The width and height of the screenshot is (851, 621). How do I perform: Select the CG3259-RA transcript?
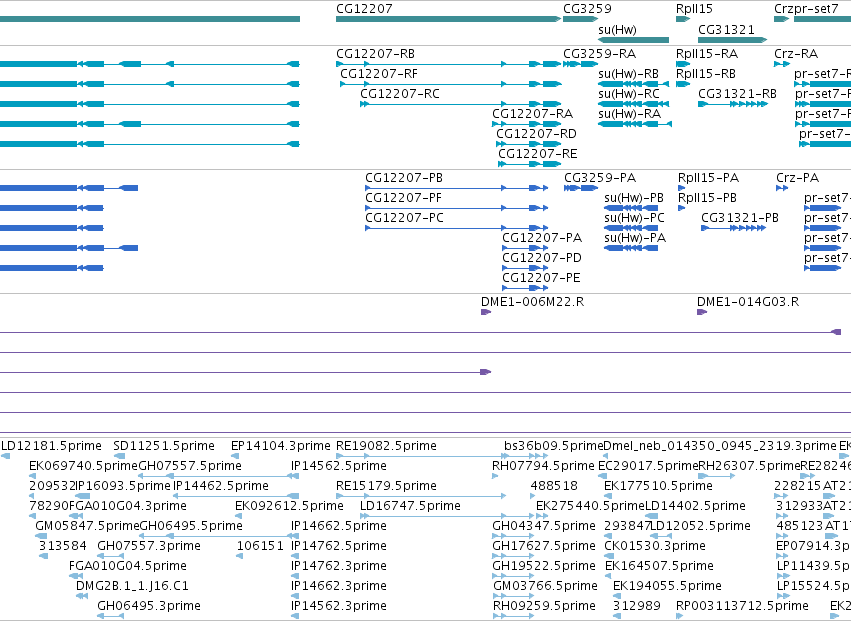tap(599, 54)
